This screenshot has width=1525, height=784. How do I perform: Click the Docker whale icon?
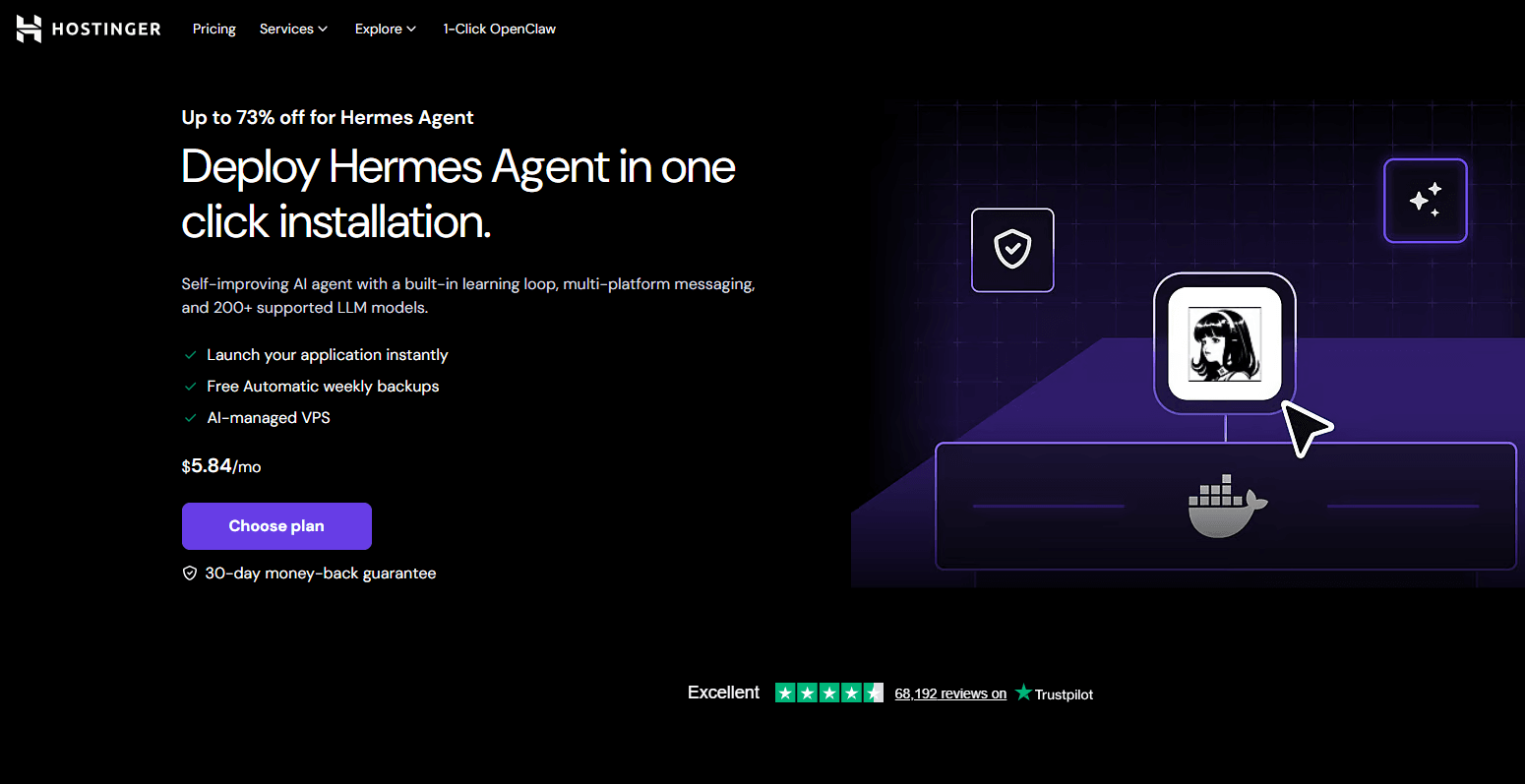pyautogui.click(x=1227, y=506)
